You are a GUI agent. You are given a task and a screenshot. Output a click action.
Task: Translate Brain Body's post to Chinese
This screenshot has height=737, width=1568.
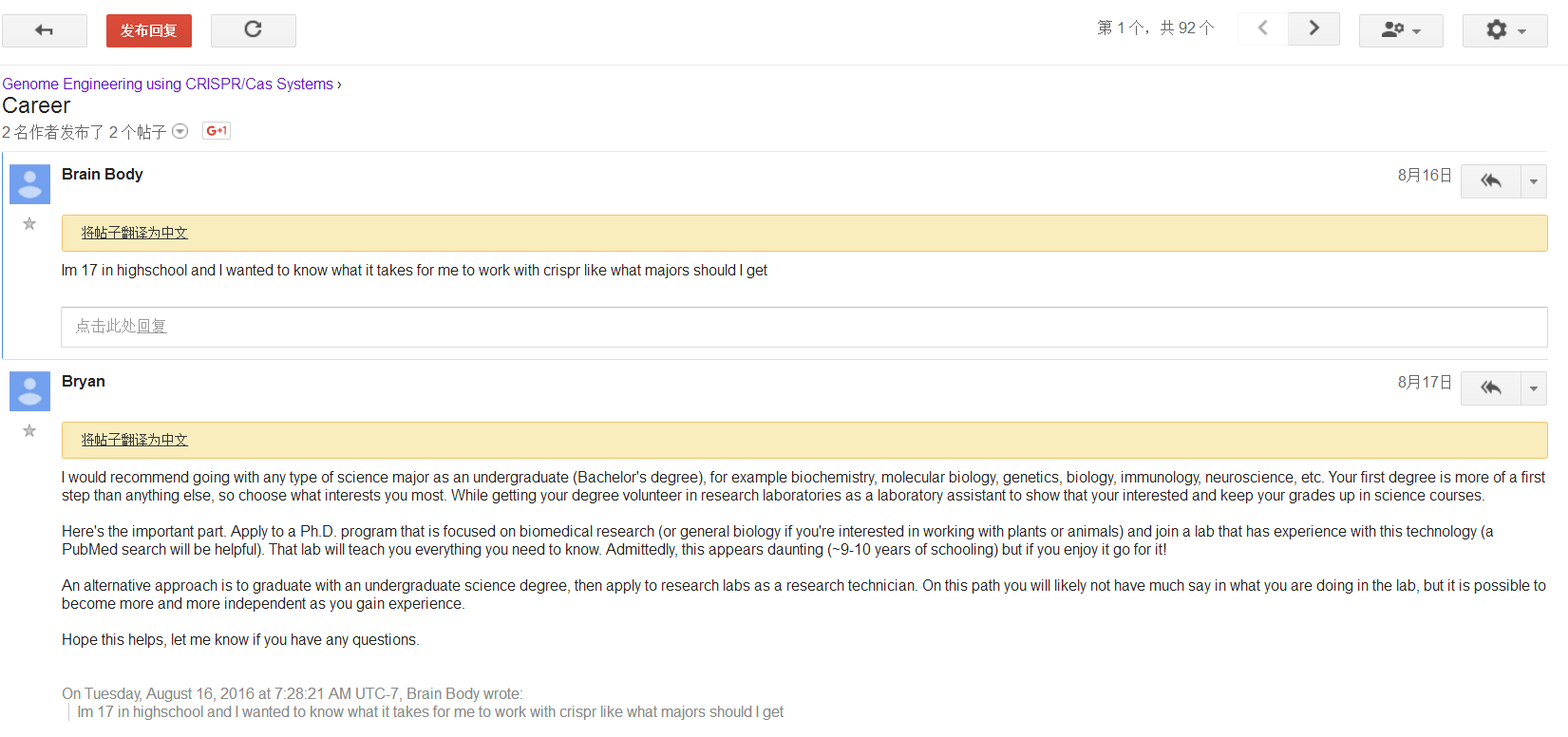click(134, 233)
